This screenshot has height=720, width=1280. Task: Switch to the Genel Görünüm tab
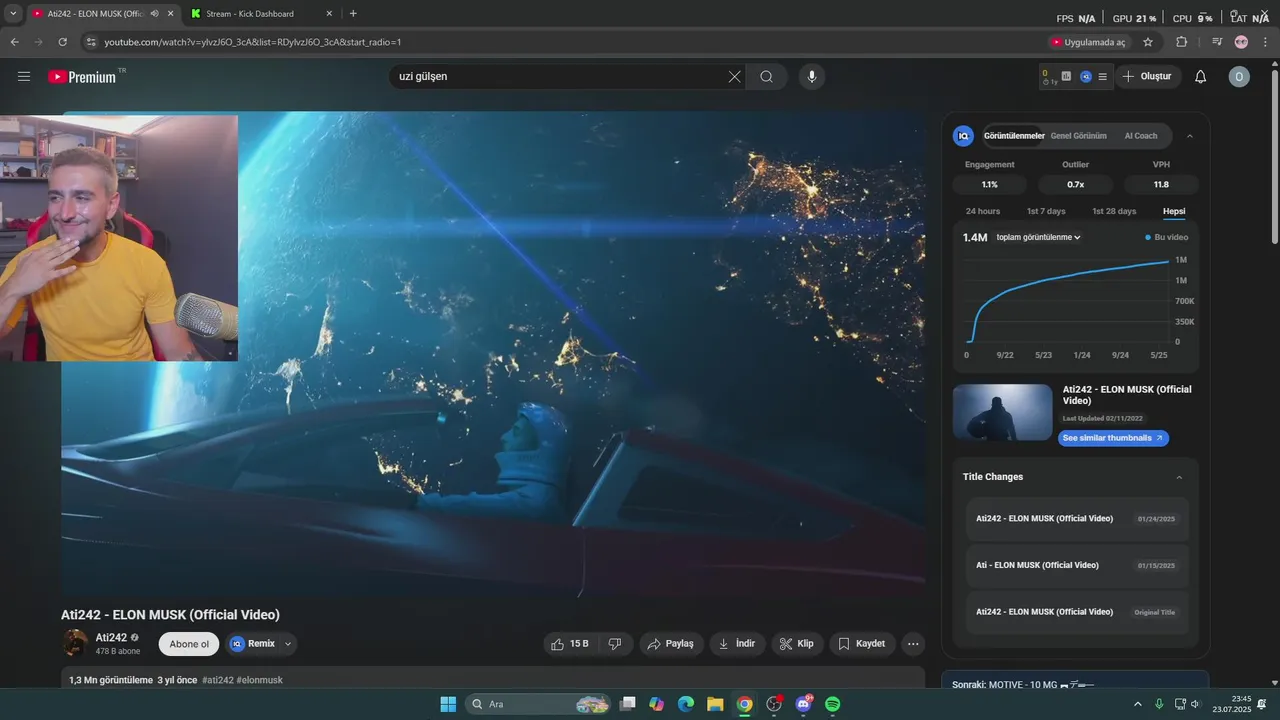(x=1078, y=136)
